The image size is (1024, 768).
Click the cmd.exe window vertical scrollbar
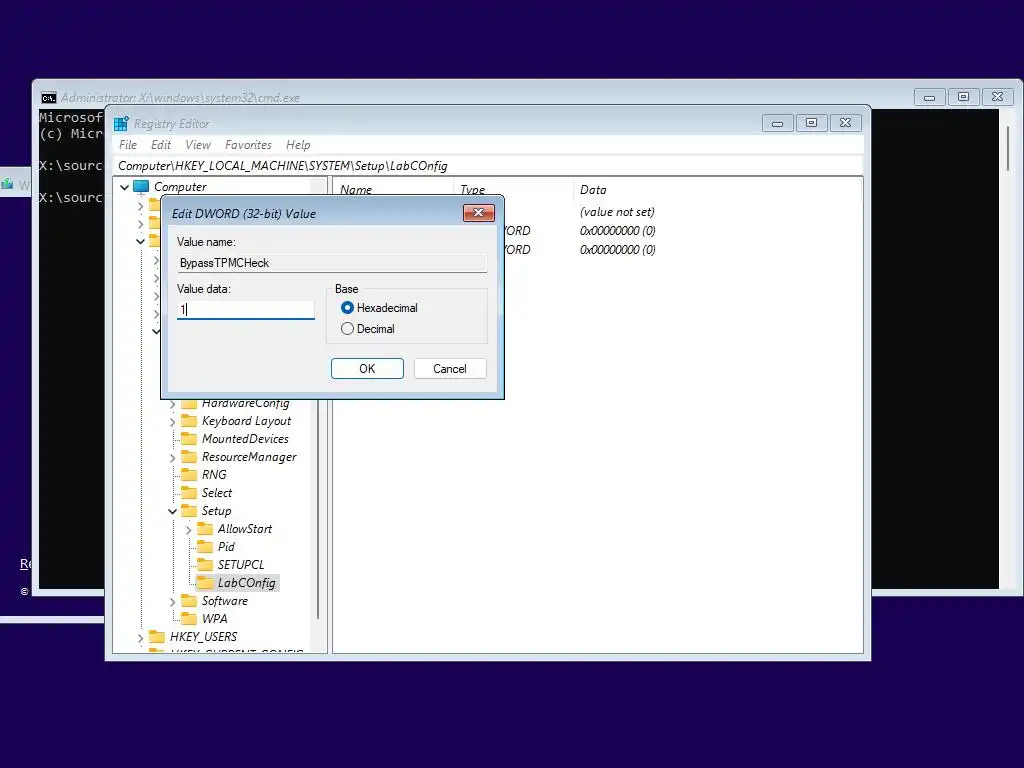tap(1008, 147)
